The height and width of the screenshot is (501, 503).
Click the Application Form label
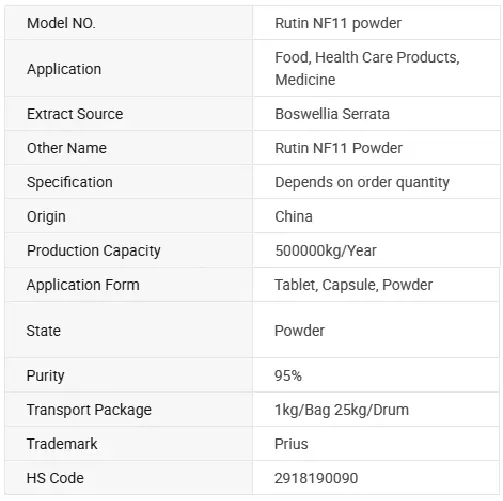pos(83,285)
